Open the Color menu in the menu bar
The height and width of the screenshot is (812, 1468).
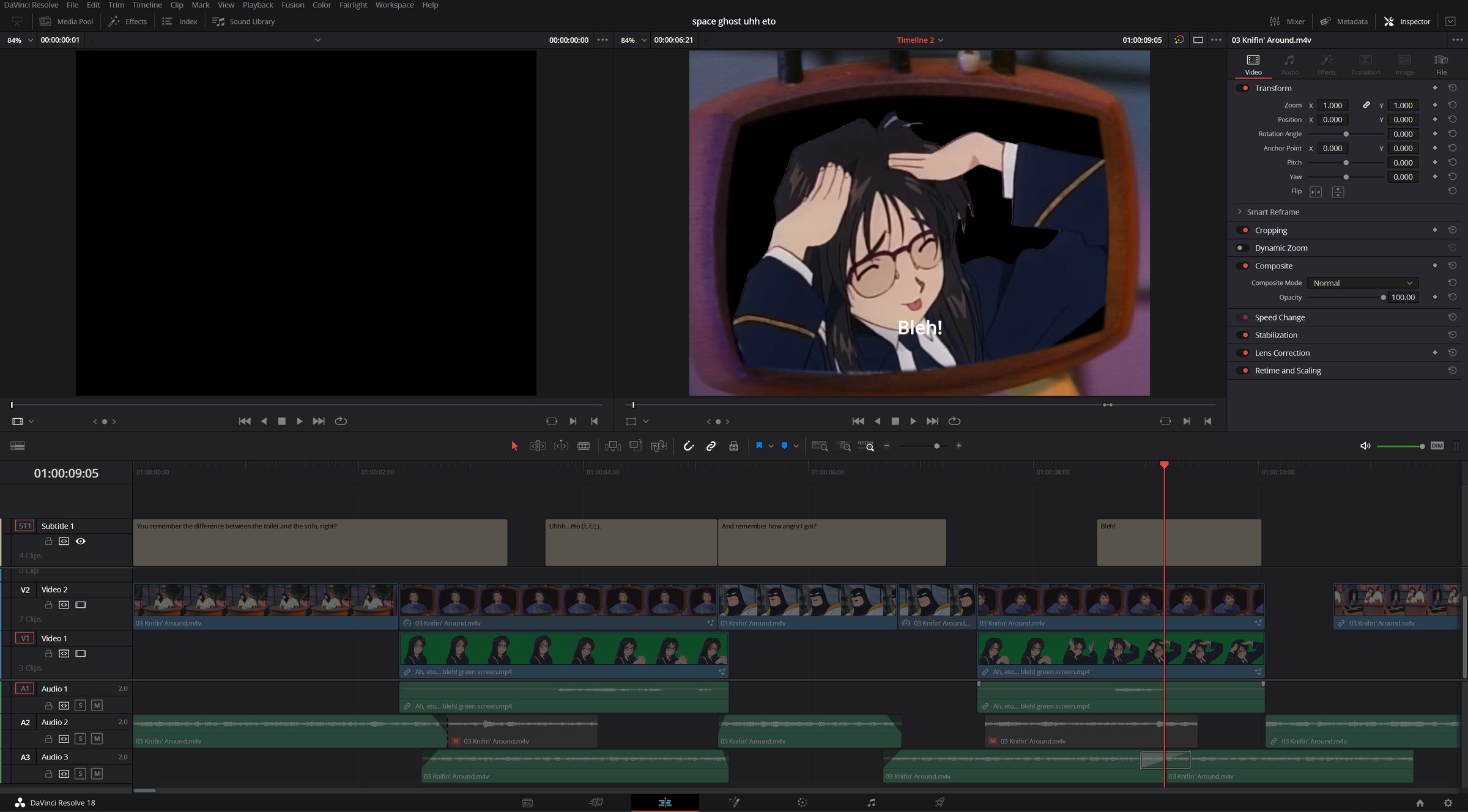point(321,5)
